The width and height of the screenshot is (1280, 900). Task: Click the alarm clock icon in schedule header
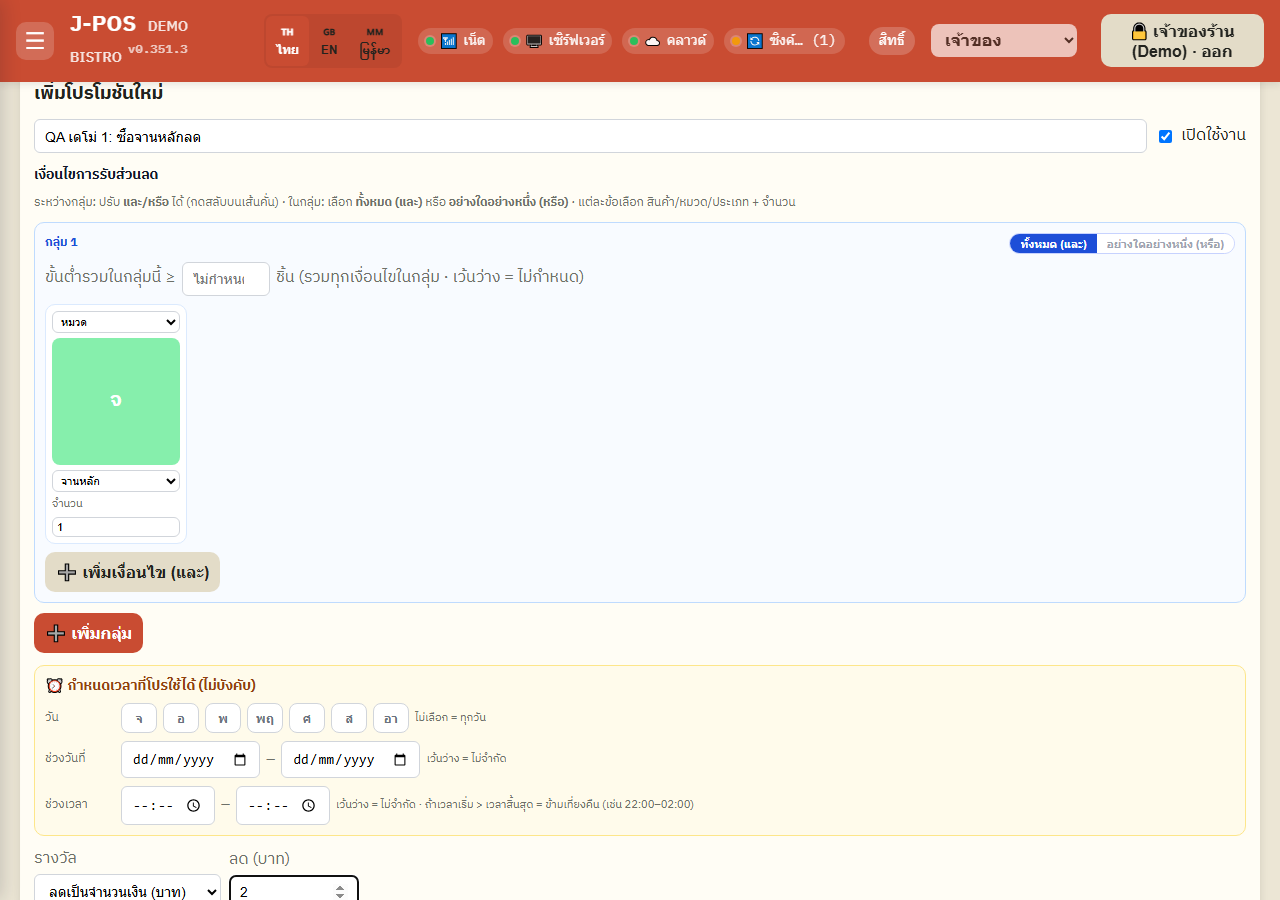(55, 685)
